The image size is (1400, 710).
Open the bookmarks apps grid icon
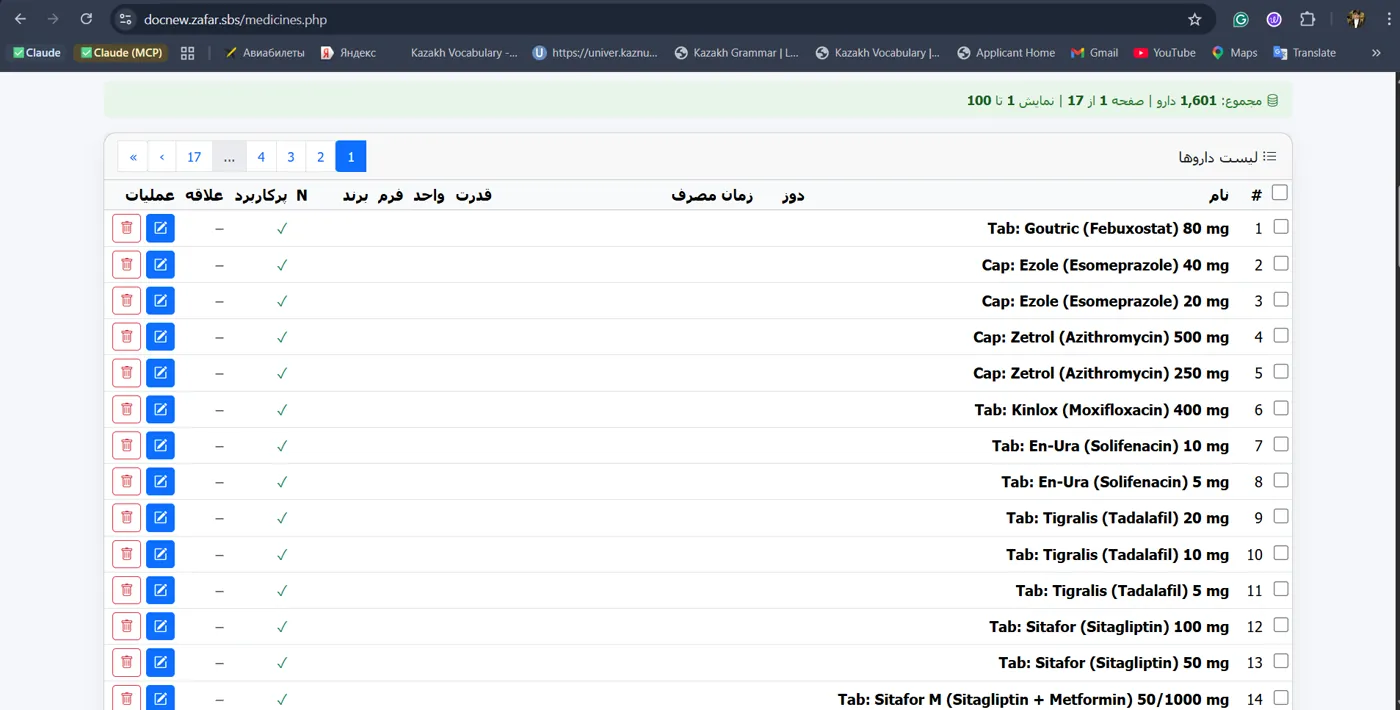point(187,53)
